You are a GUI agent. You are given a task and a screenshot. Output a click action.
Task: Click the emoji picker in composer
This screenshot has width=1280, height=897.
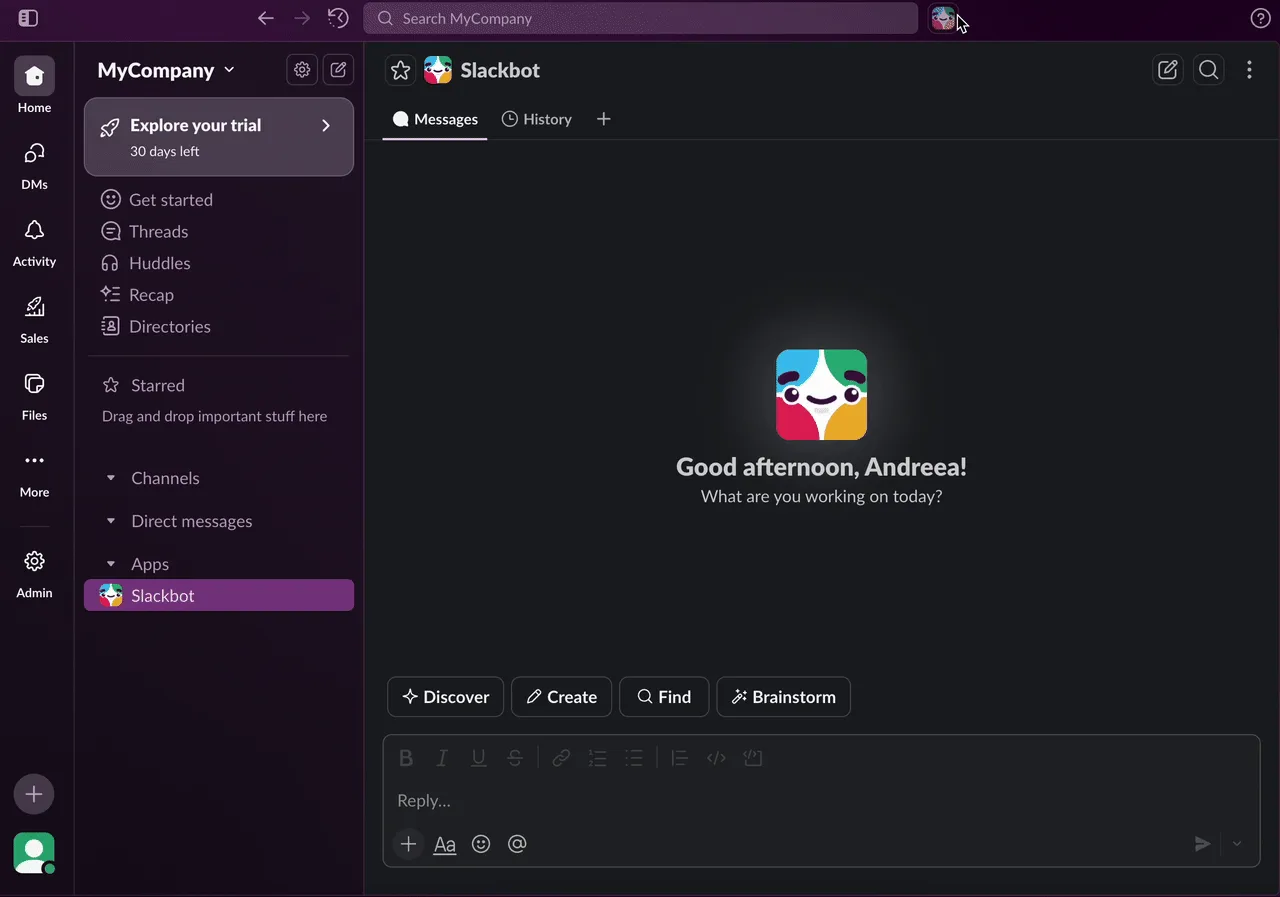[481, 844]
